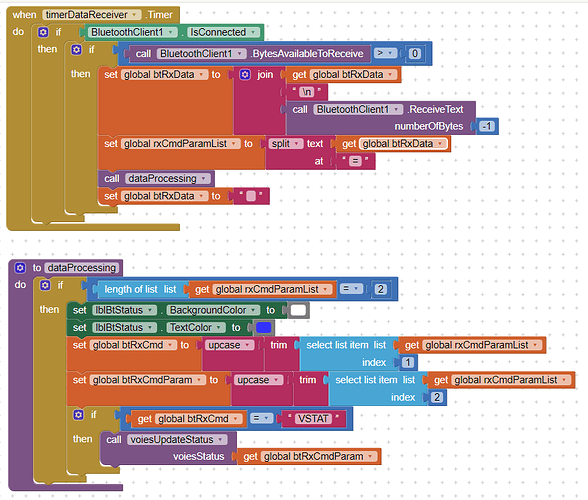This screenshot has height=500, width=588.
Task: Edit the empty text string for btRxData
Action: [x=251, y=196]
